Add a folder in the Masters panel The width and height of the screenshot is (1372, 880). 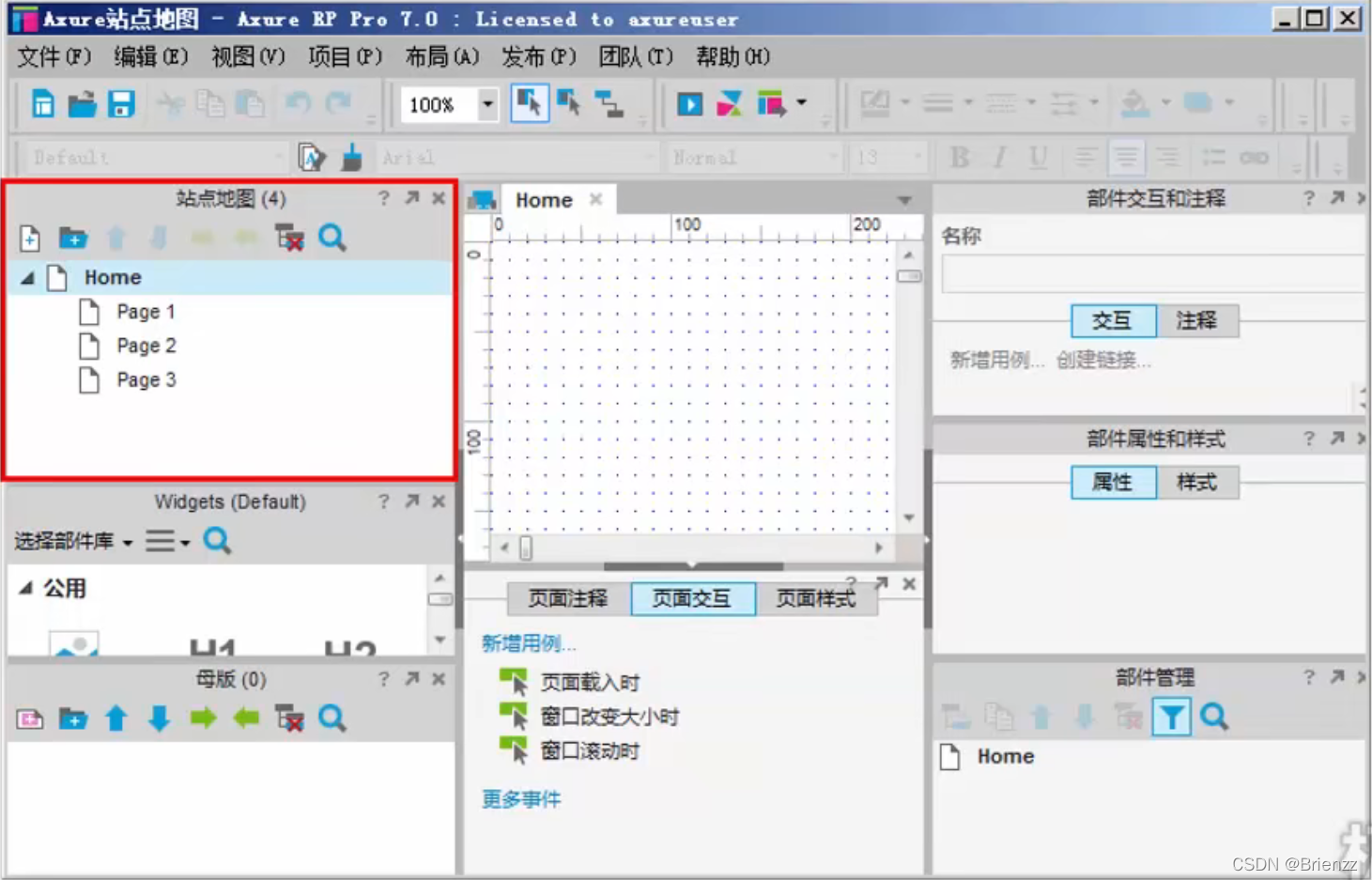[73, 718]
